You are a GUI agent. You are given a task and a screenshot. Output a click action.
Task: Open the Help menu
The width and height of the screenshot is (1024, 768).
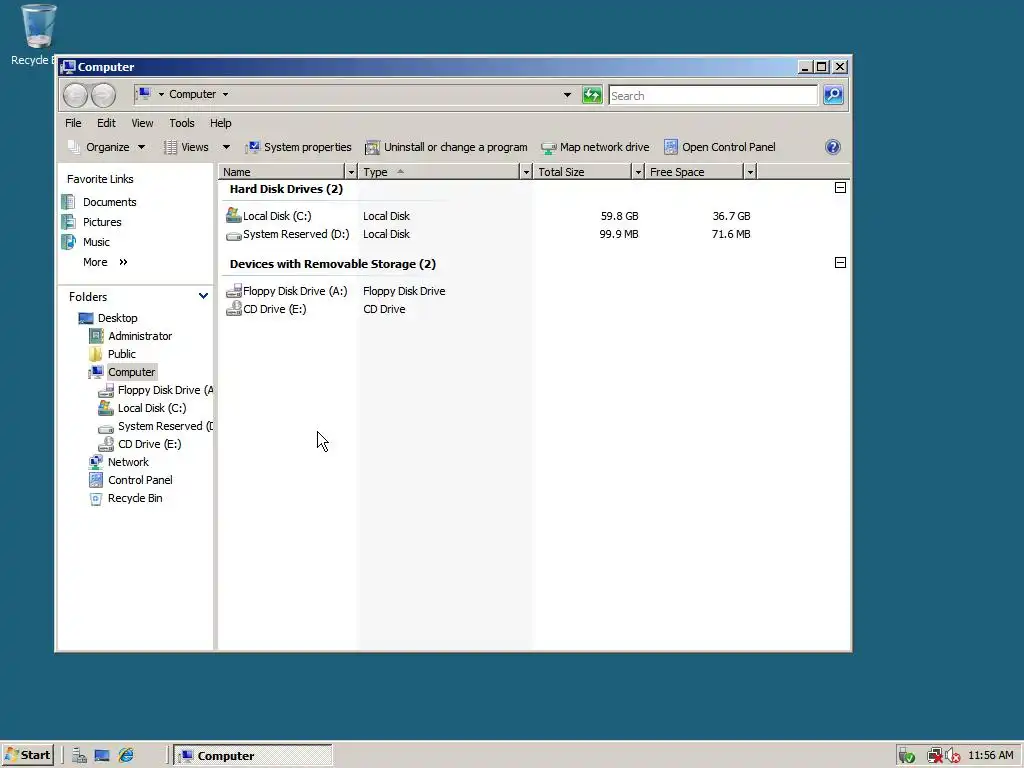220,123
